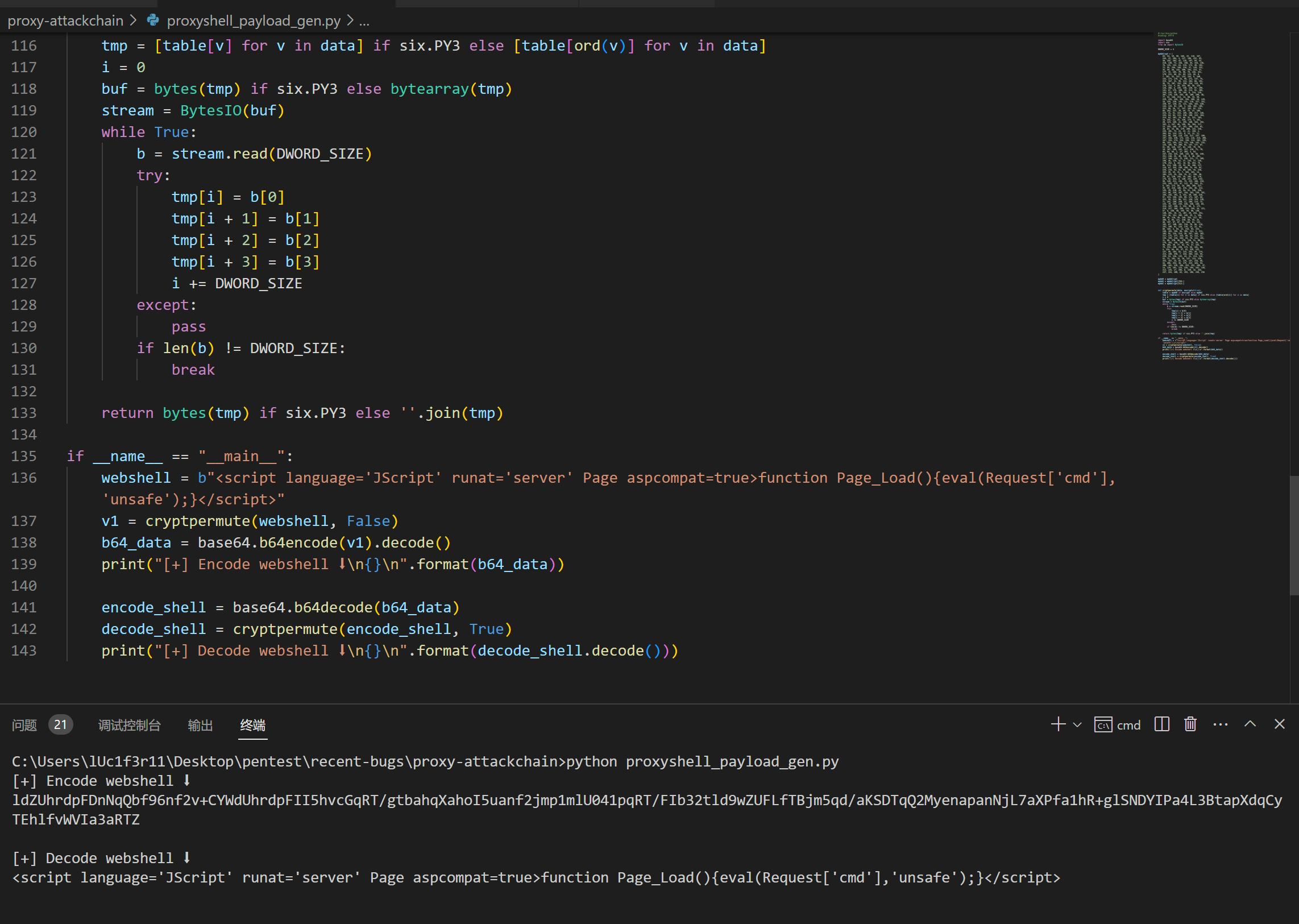Open the terminal profile launch dropdown chevron
Screen dimensions: 1299x924
[x=1077, y=725]
